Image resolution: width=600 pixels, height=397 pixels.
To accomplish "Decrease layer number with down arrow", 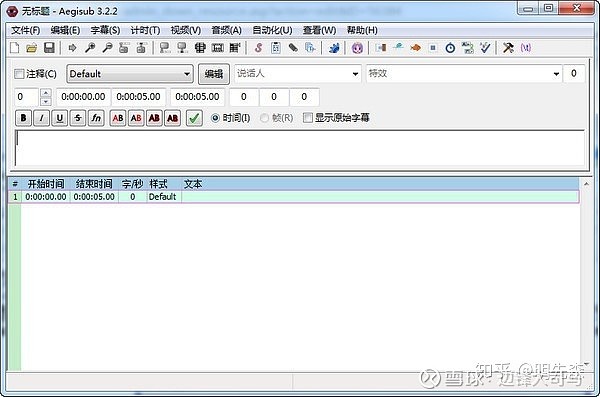I will 46,101.
